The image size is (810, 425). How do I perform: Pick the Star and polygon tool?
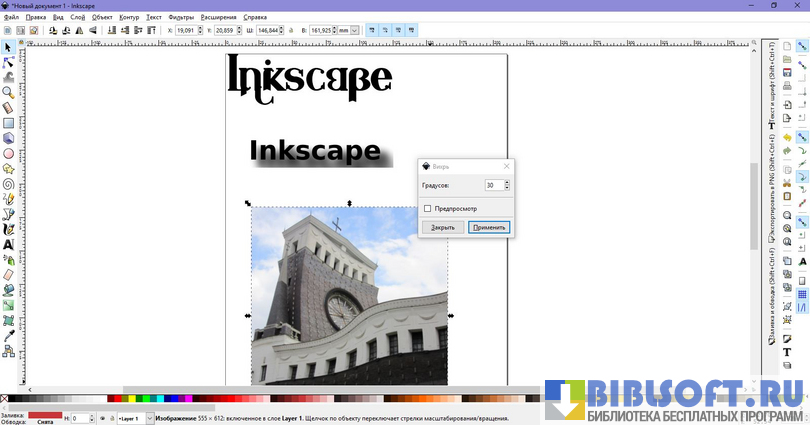(x=8, y=169)
